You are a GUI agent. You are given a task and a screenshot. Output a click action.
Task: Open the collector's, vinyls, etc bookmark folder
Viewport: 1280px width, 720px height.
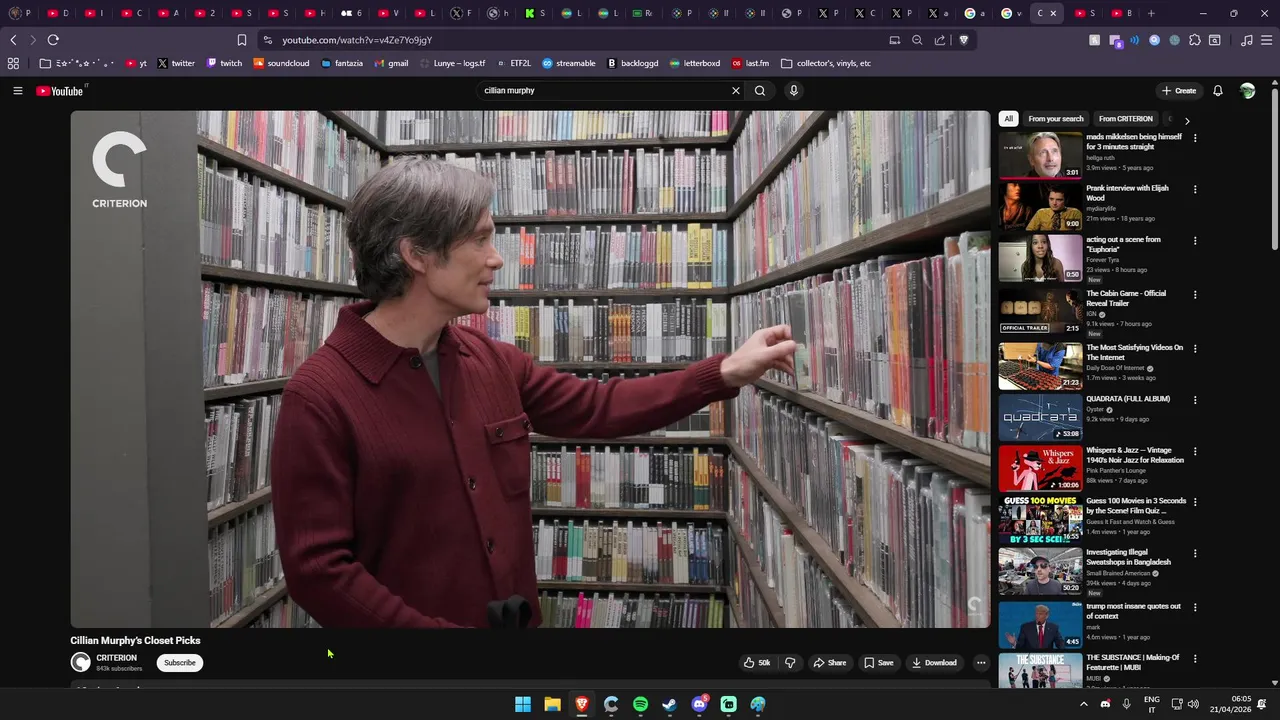826,63
